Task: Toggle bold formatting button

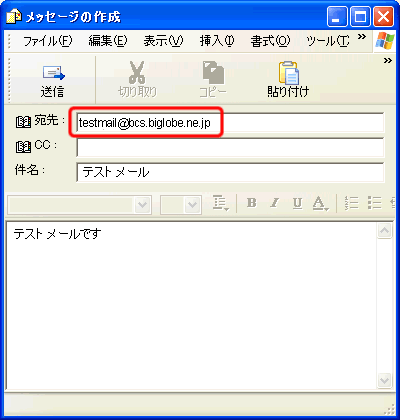Action: (252, 203)
